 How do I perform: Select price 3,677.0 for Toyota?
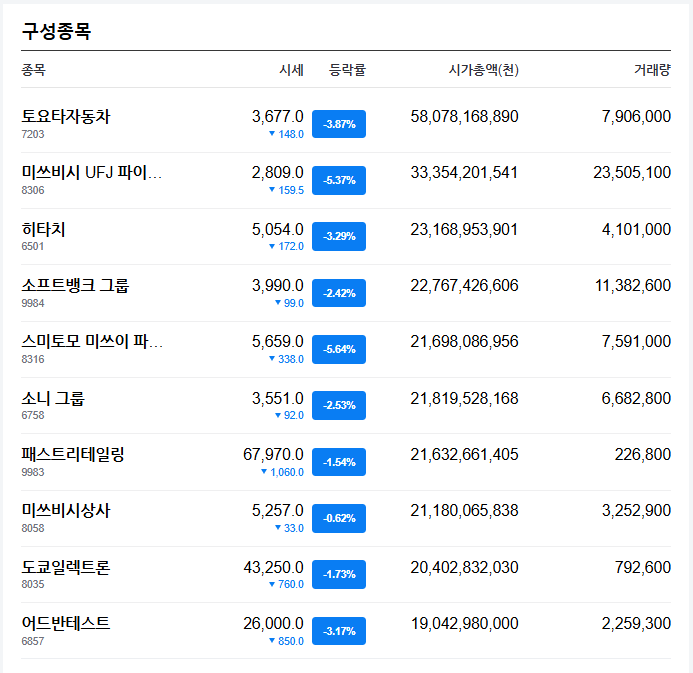click(278, 117)
